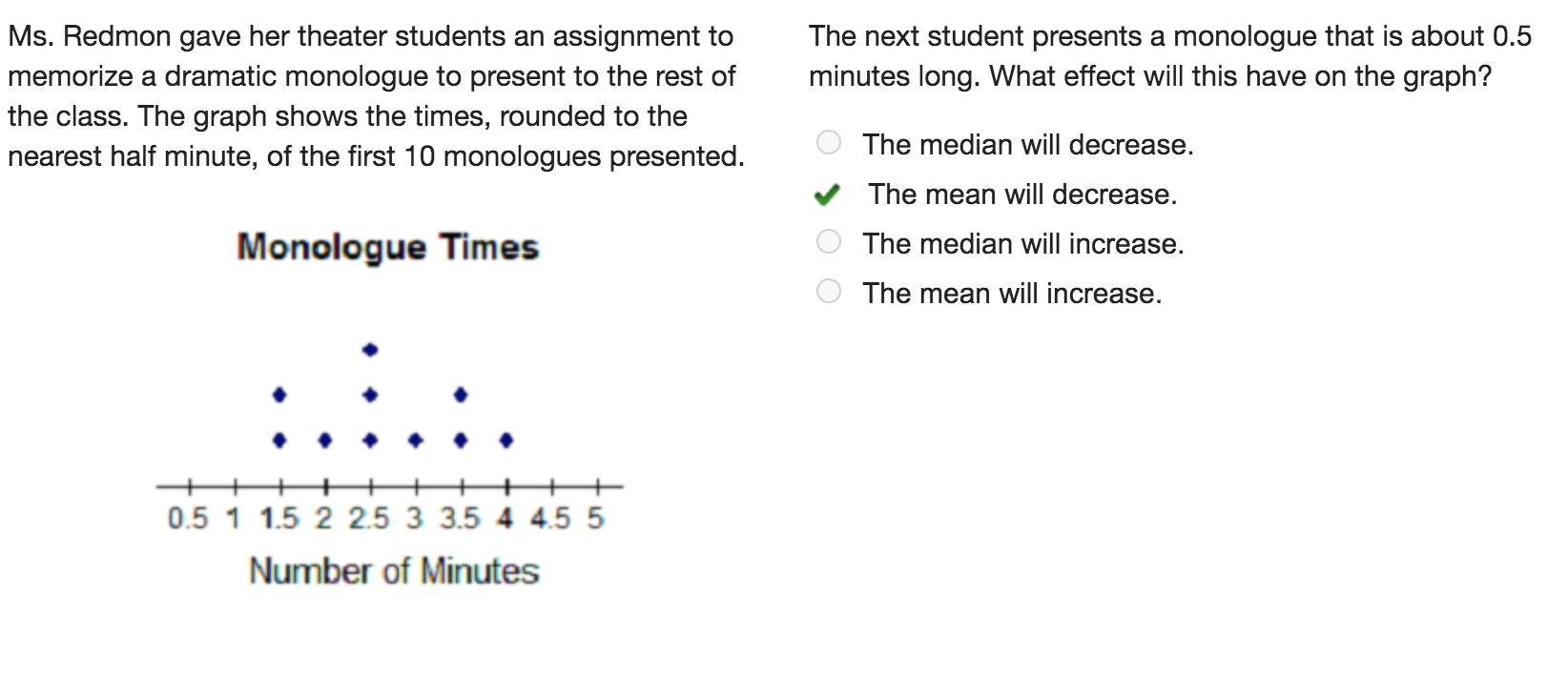Screen dimensions: 1568x675
Task: Click 'The mean will decrease.' answer text
Action: pyautogui.click(x=1022, y=194)
